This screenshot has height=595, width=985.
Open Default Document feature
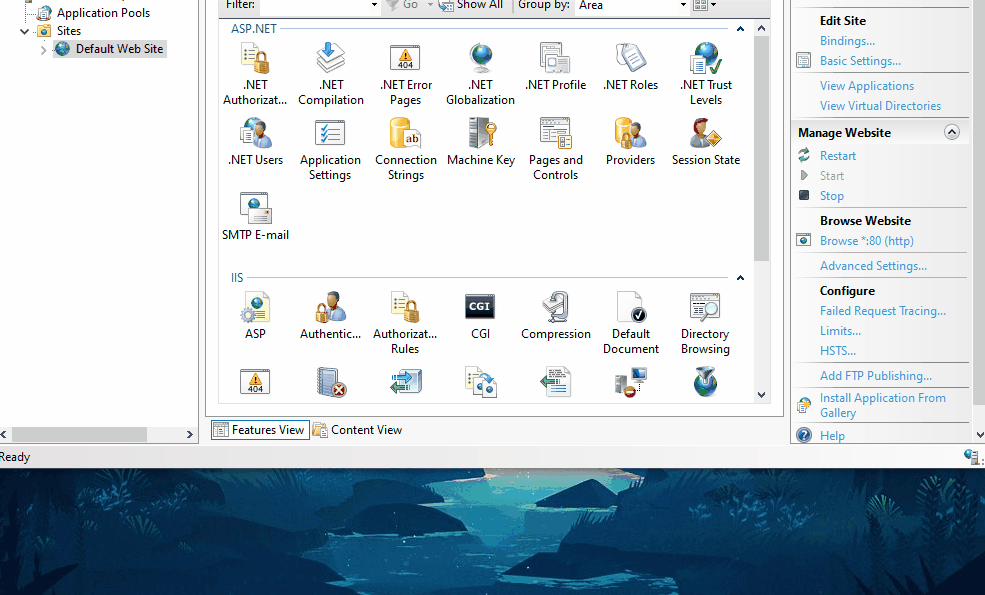pyautogui.click(x=631, y=323)
